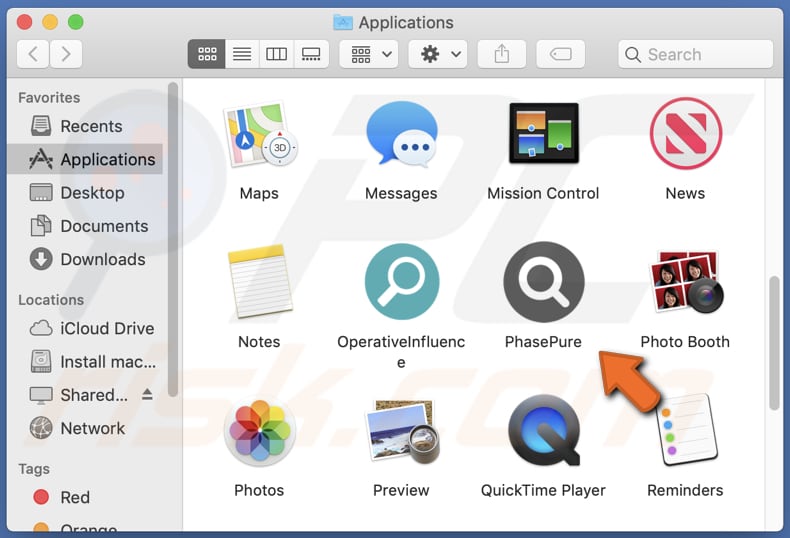This screenshot has height=538, width=790.
Task: Click the Mission Control label text
Action: point(543,193)
